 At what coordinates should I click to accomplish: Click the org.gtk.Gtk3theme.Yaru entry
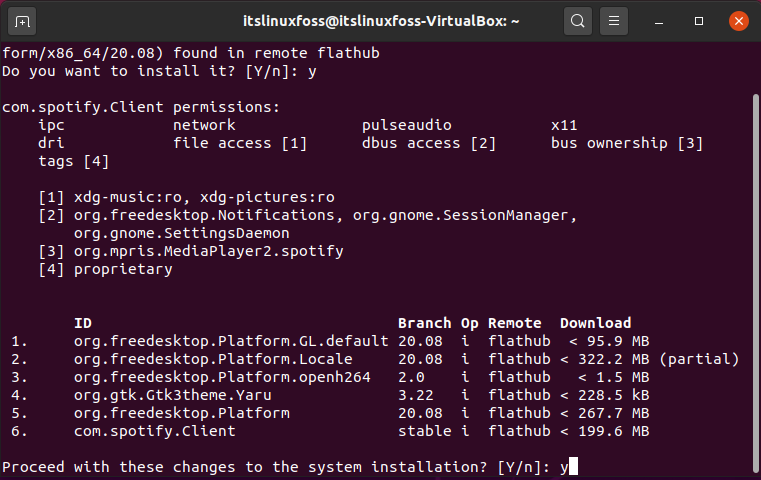pyautogui.click(x=172, y=395)
